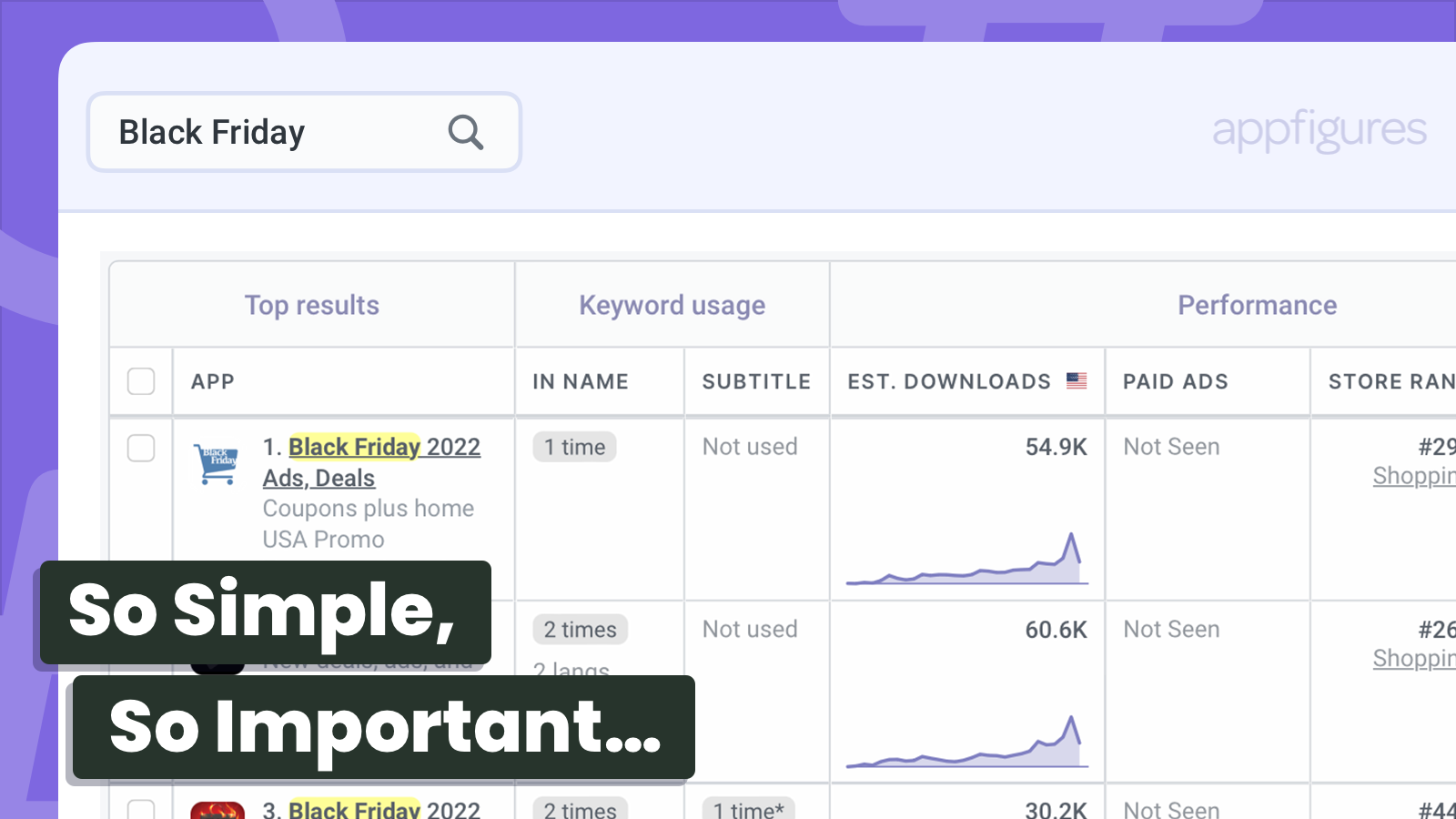This screenshot has height=819, width=1456.
Task: Click the APP column header
Action: 213,381
